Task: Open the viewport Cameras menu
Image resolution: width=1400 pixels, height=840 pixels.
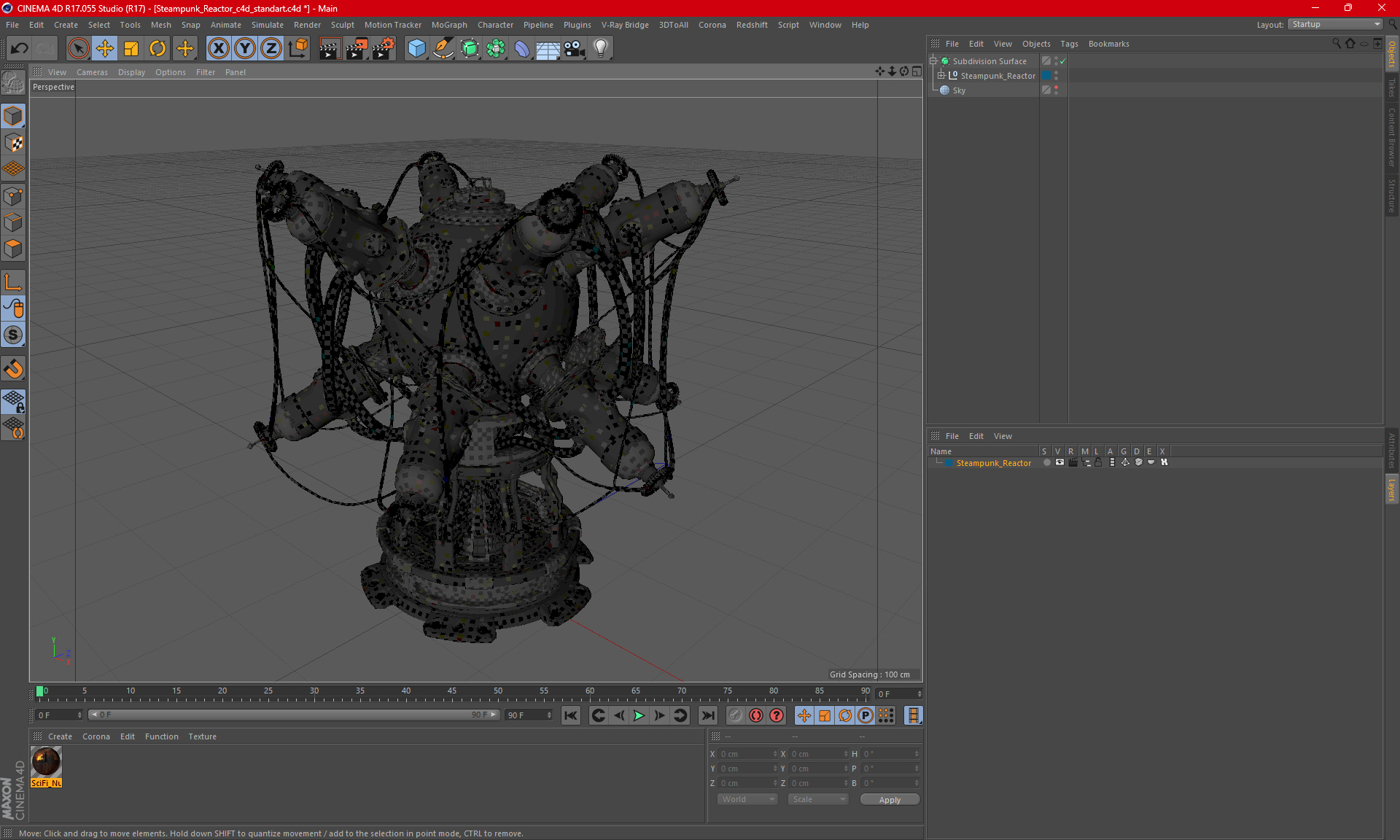Action: [x=92, y=72]
